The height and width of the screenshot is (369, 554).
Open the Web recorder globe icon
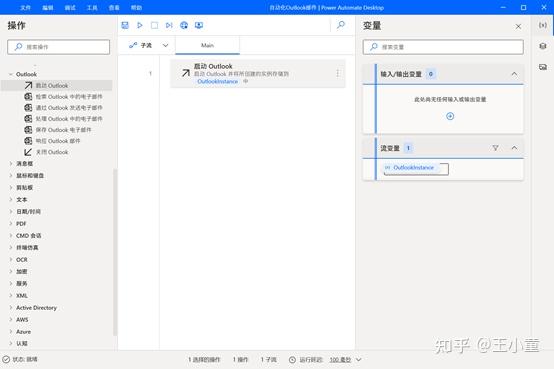click(x=184, y=25)
